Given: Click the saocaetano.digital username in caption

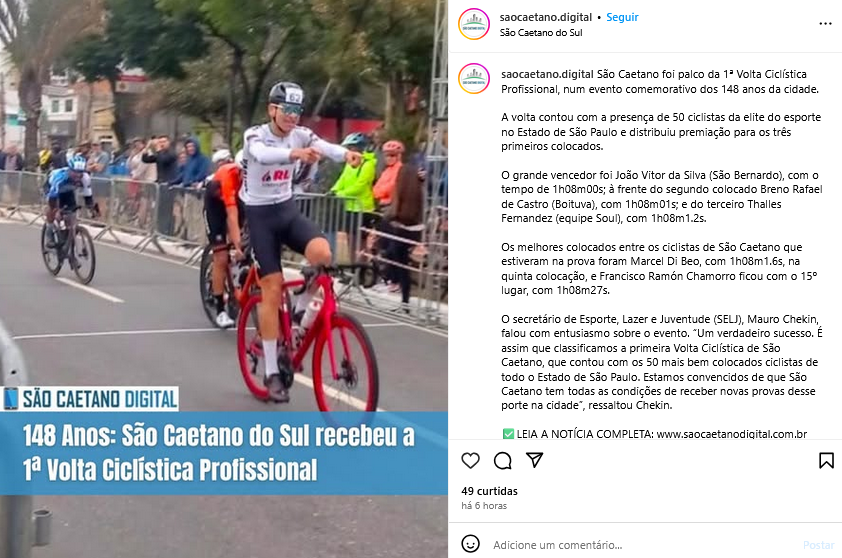Looking at the screenshot, I should [547, 74].
